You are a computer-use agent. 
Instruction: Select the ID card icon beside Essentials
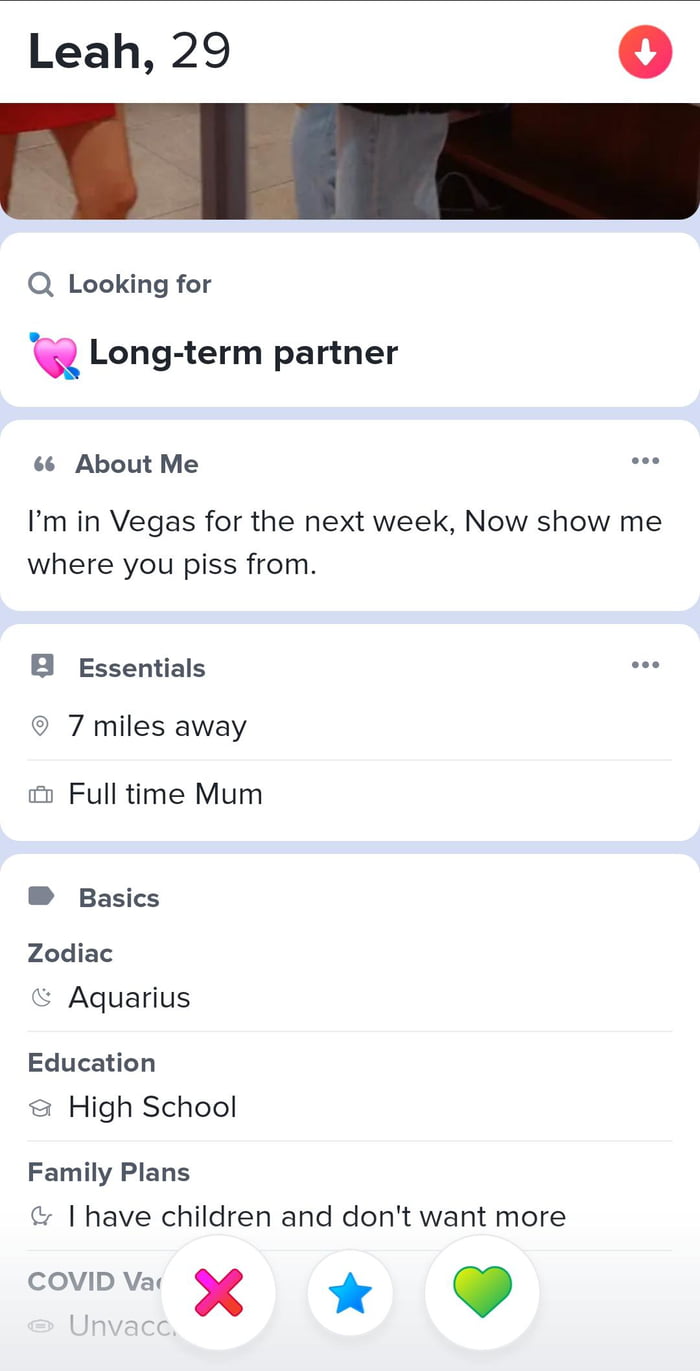[42, 666]
